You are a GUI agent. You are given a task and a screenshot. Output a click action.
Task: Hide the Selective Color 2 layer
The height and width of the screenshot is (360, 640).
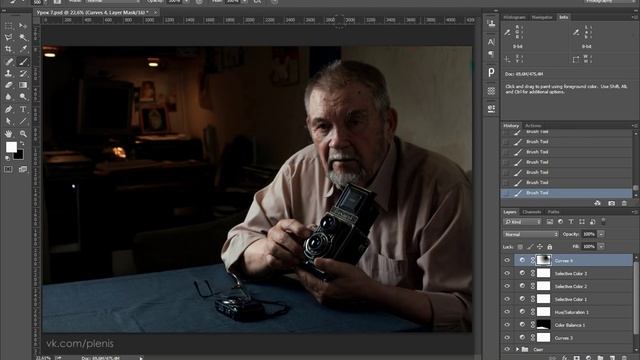point(507,286)
